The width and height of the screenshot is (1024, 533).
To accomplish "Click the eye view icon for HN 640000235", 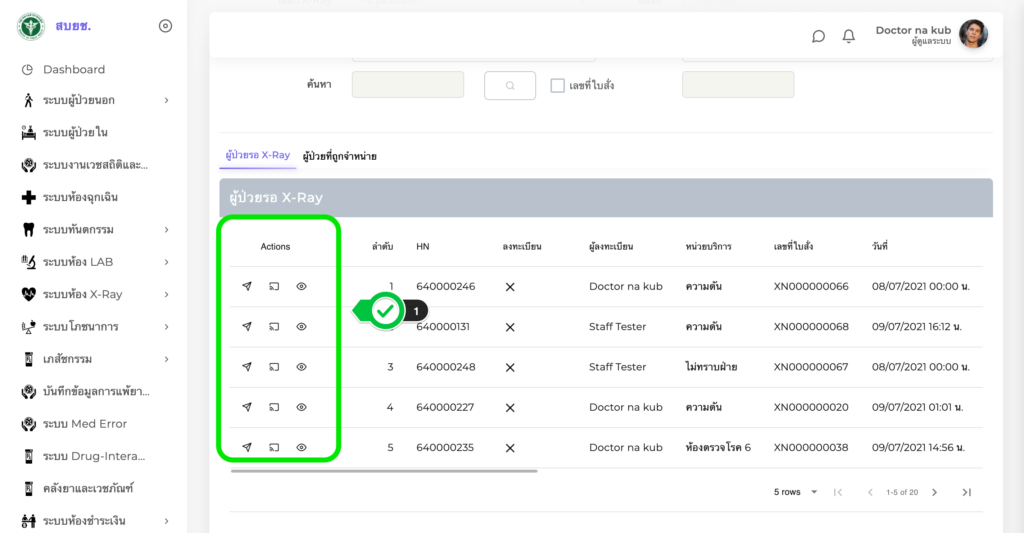I will click(301, 447).
